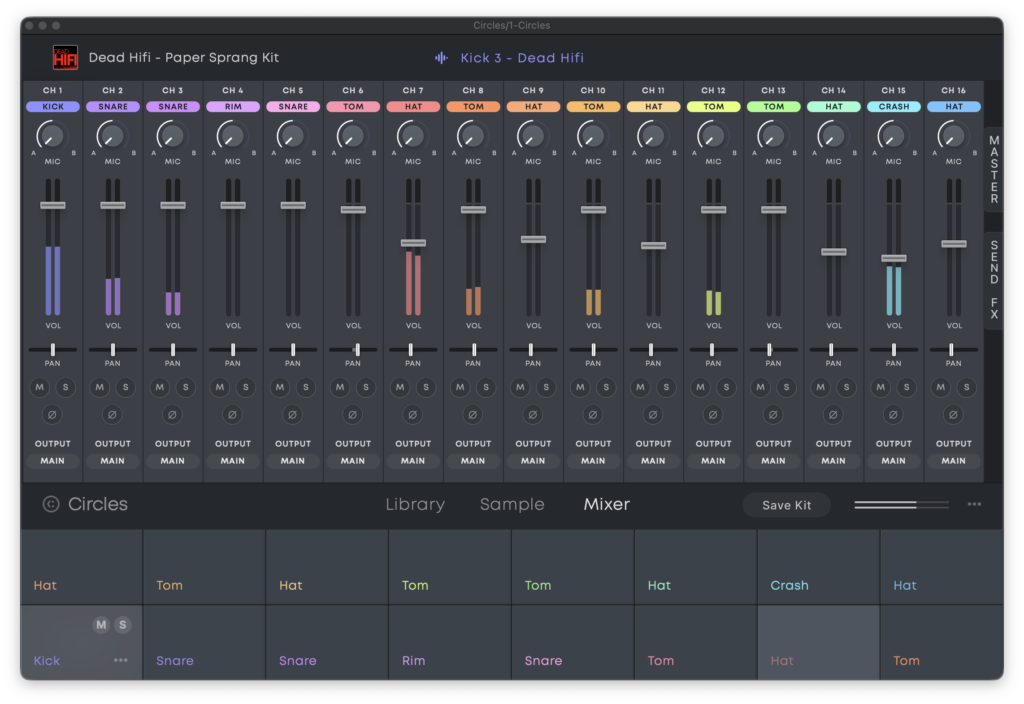Invert phase on CH 5
This screenshot has height=704, width=1024.
(293, 415)
